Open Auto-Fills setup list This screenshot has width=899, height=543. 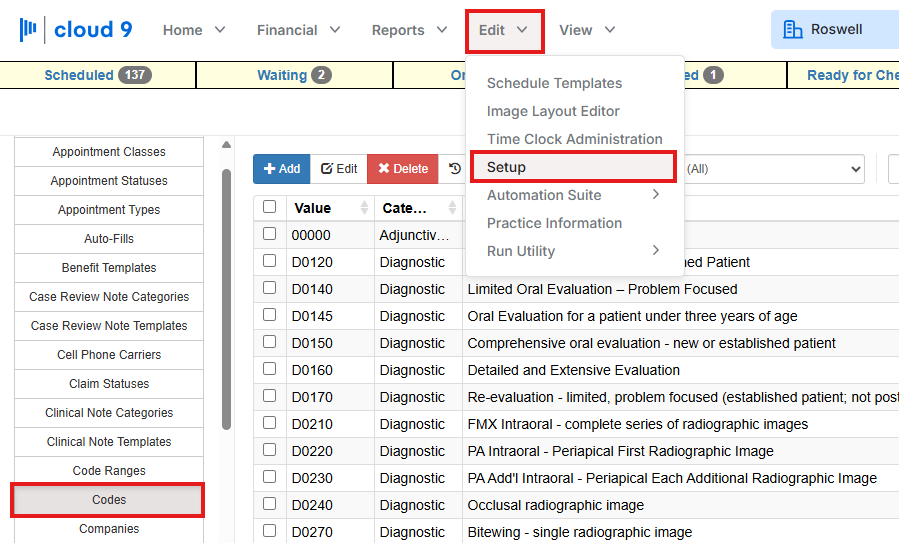(x=109, y=239)
